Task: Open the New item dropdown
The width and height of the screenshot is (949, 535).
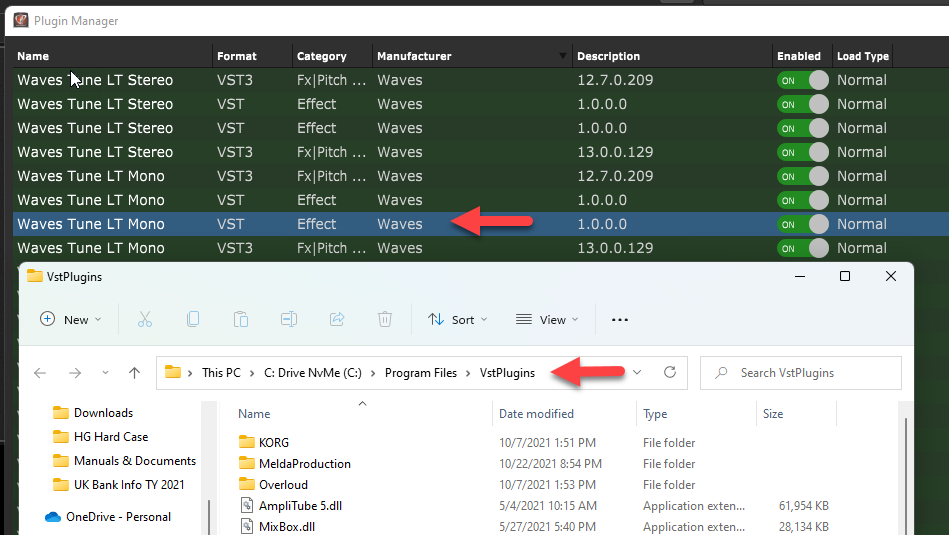Action: click(x=71, y=320)
